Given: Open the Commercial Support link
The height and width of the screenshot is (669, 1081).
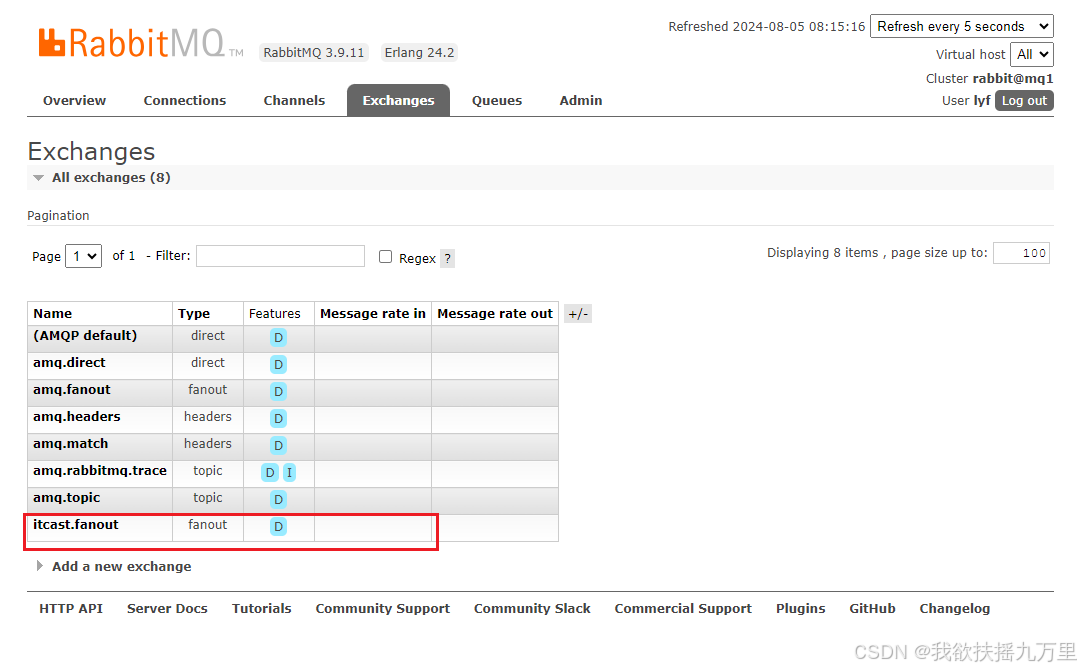Looking at the screenshot, I should (x=683, y=609).
